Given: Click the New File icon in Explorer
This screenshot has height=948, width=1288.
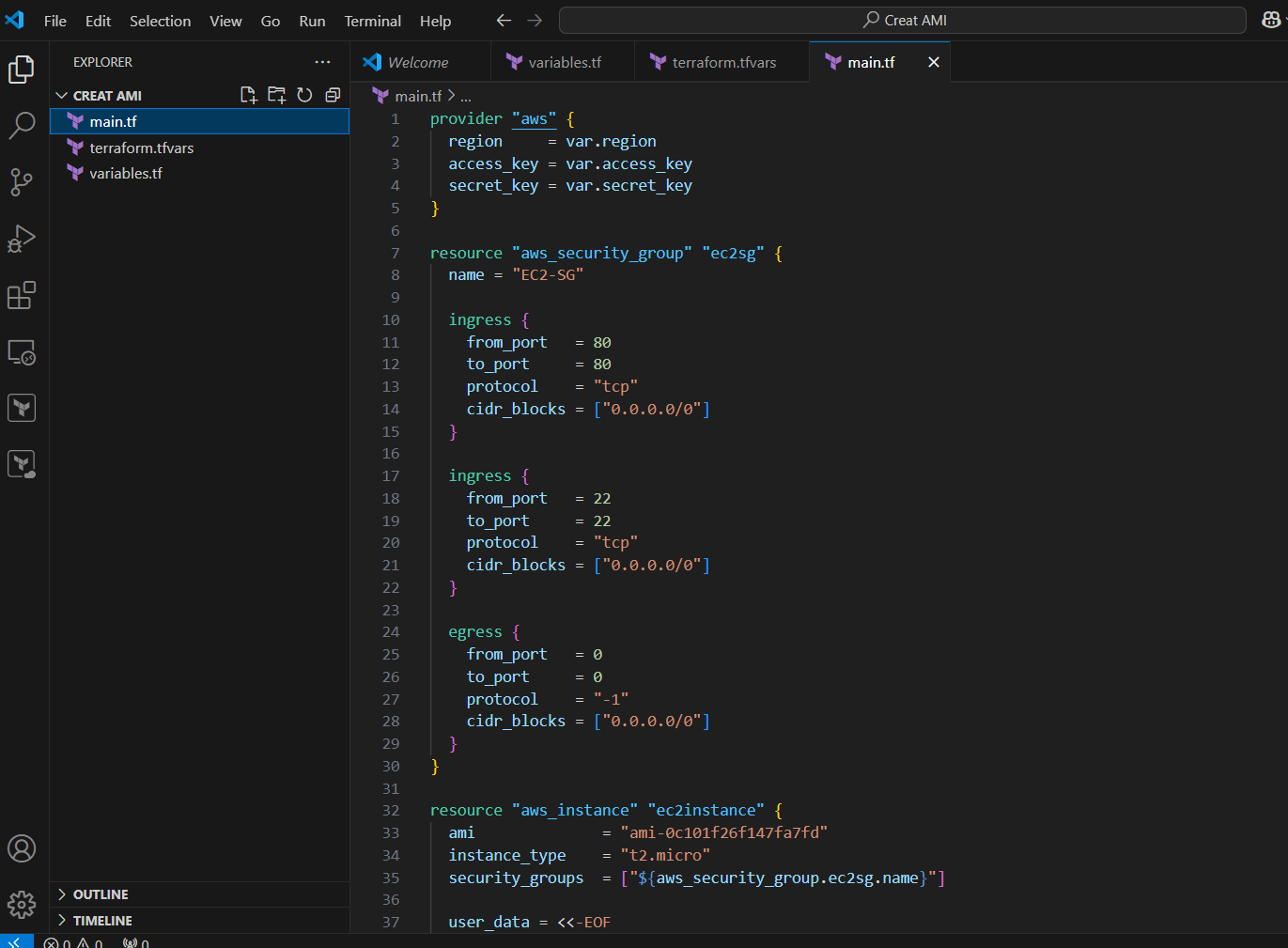Looking at the screenshot, I should click(x=248, y=95).
